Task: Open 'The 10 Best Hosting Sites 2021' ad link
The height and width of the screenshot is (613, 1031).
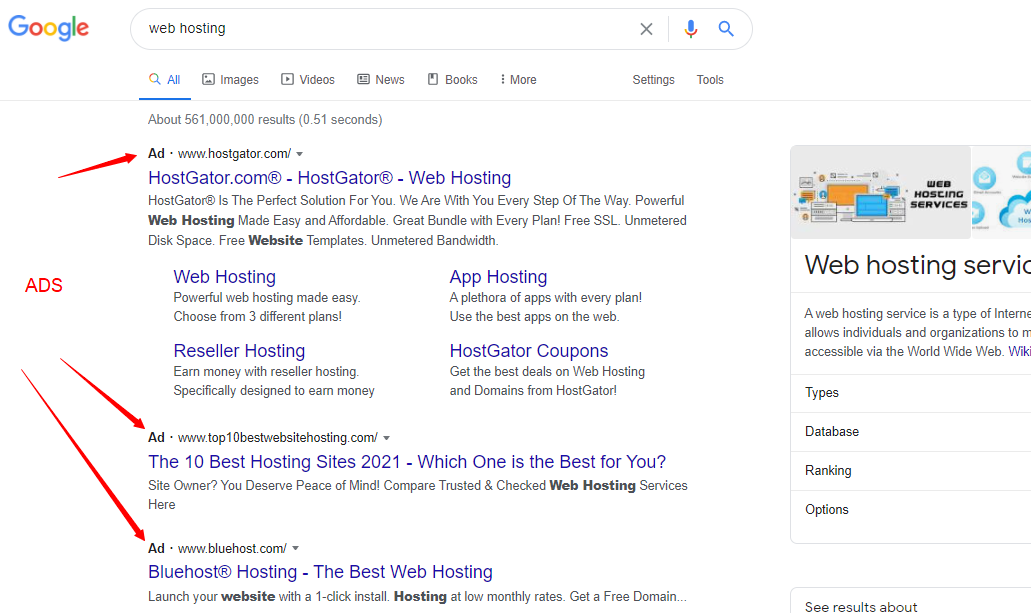Action: (x=407, y=462)
